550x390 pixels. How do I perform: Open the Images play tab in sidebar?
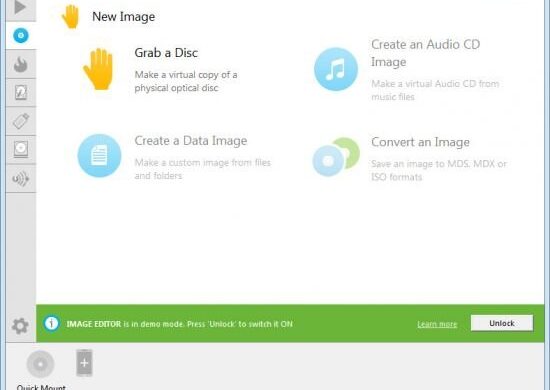tap(20, 7)
